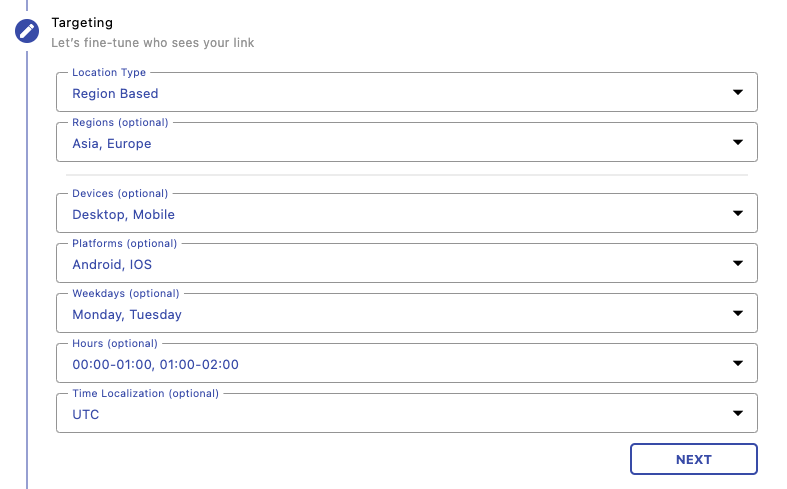
Task: Click the 'Hours (optional)' field label
Action: click(x=115, y=343)
